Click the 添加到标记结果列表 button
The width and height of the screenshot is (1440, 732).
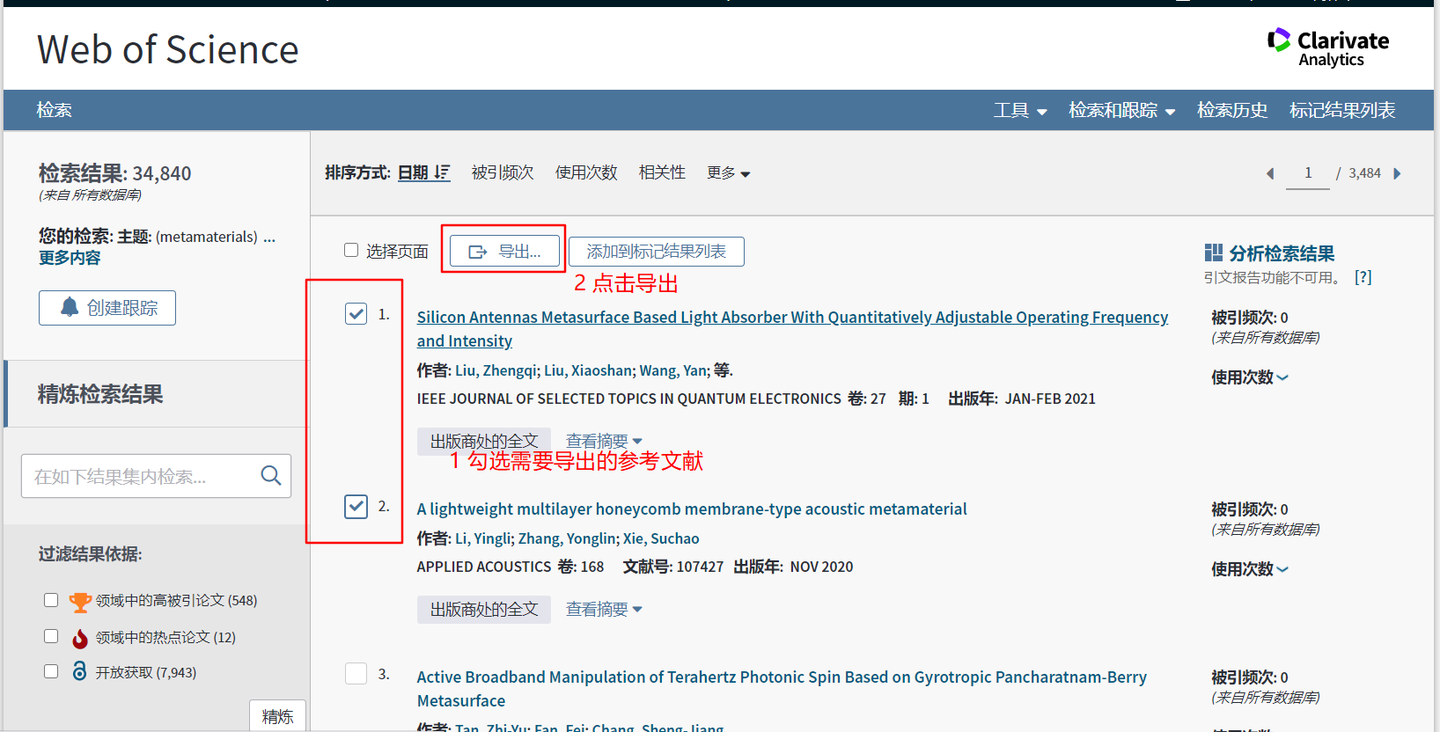[655, 251]
